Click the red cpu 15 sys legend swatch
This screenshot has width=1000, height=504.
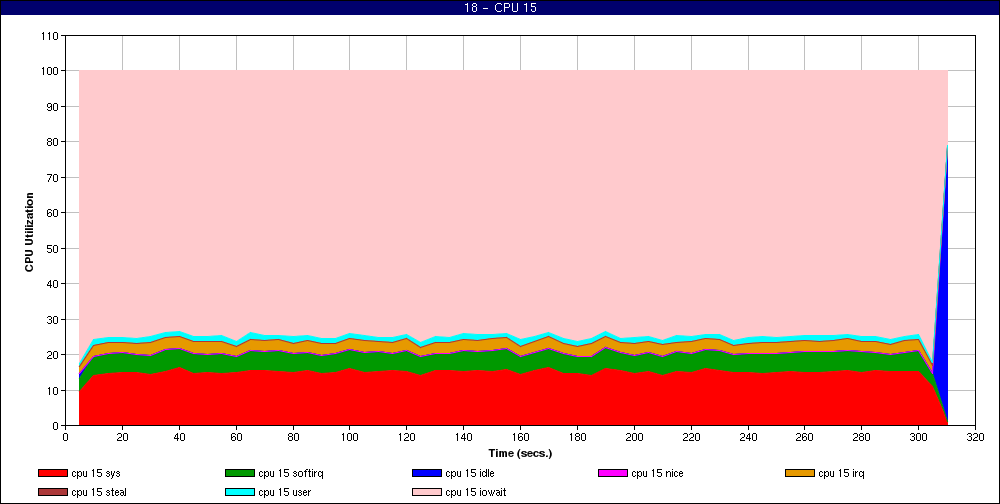(x=52, y=473)
